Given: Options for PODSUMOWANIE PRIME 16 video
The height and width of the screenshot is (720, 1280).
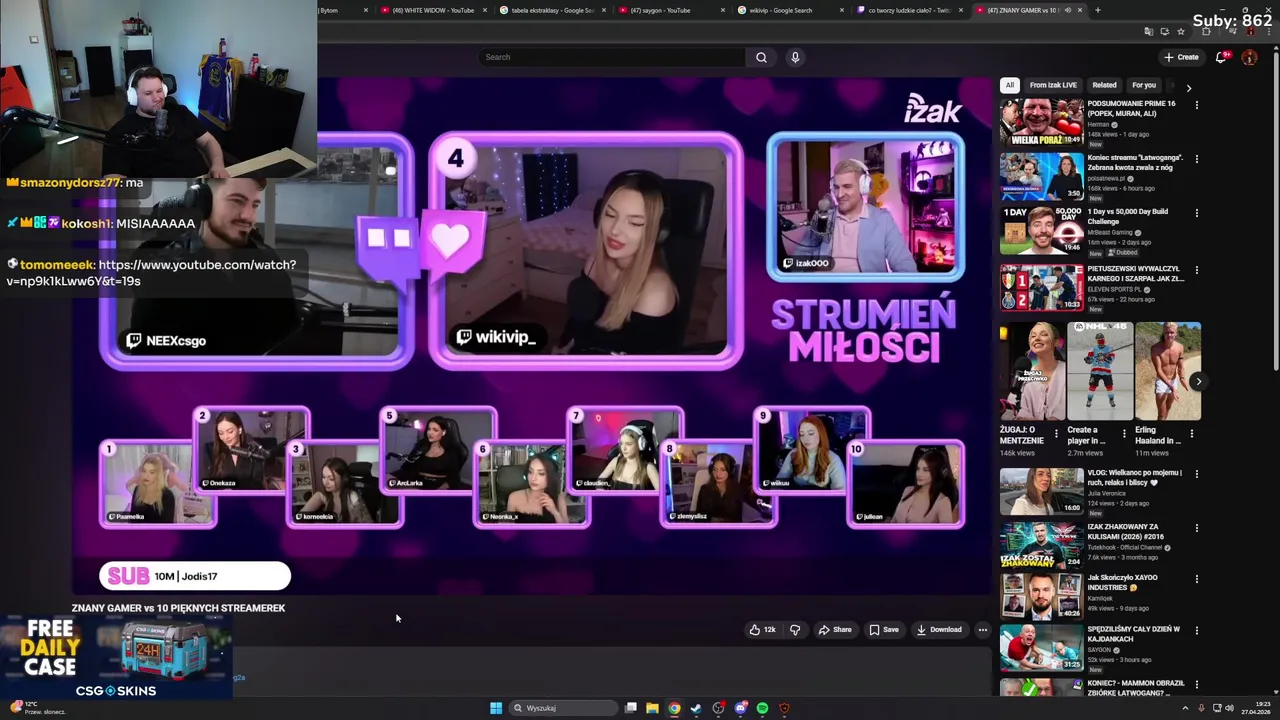Looking at the screenshot, I should pyautogui.click(x=1196, y=104).
